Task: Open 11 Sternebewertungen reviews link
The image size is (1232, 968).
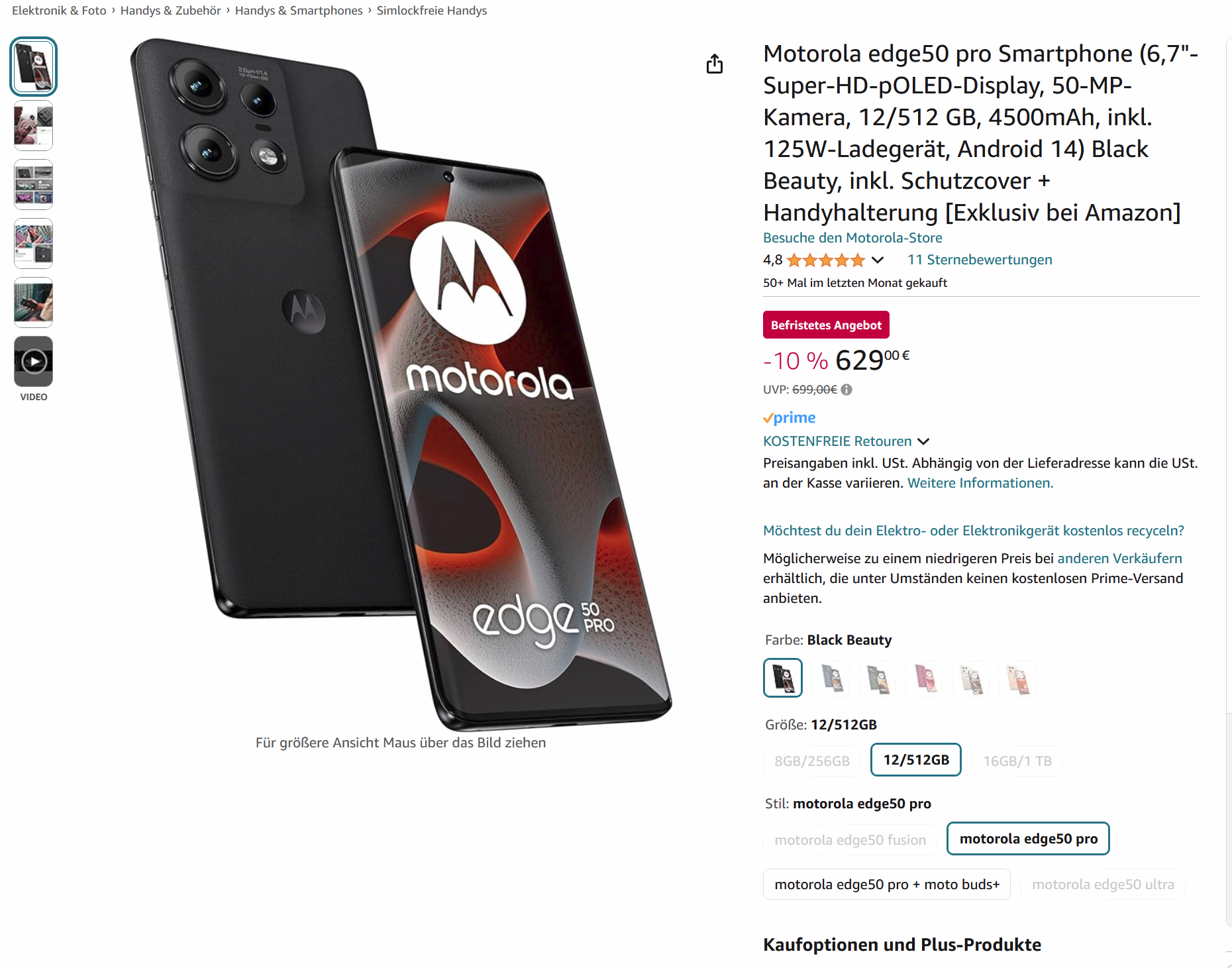Action: coord(980,260)
